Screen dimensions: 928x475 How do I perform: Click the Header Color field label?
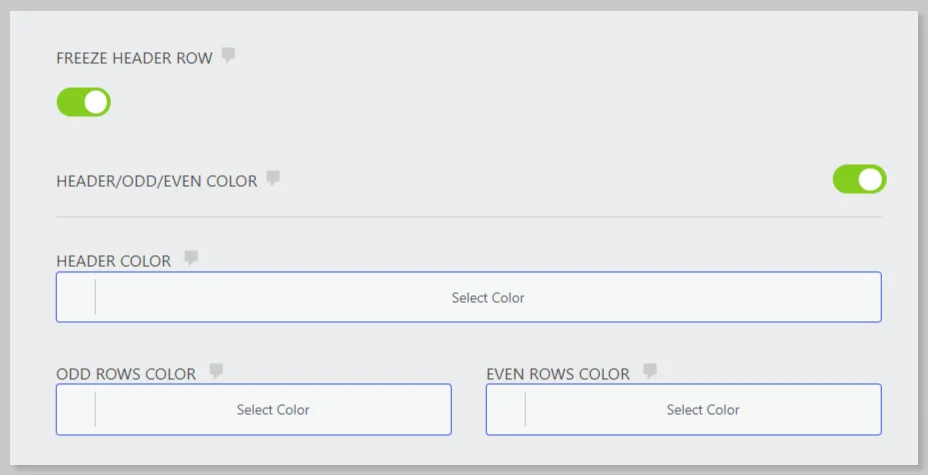click(114, 261)
